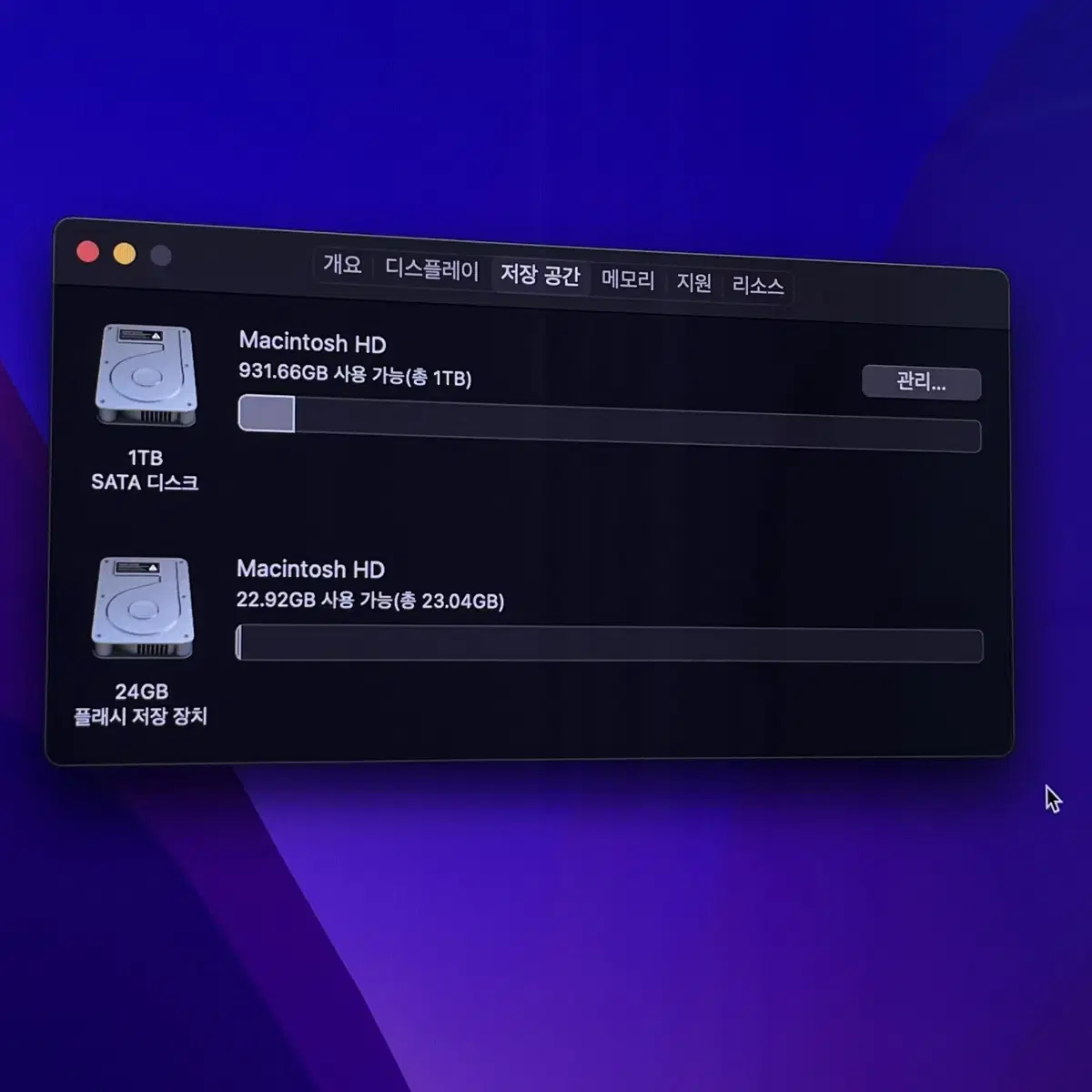Click the 24GB flash storage usage bar

[609, 644]
